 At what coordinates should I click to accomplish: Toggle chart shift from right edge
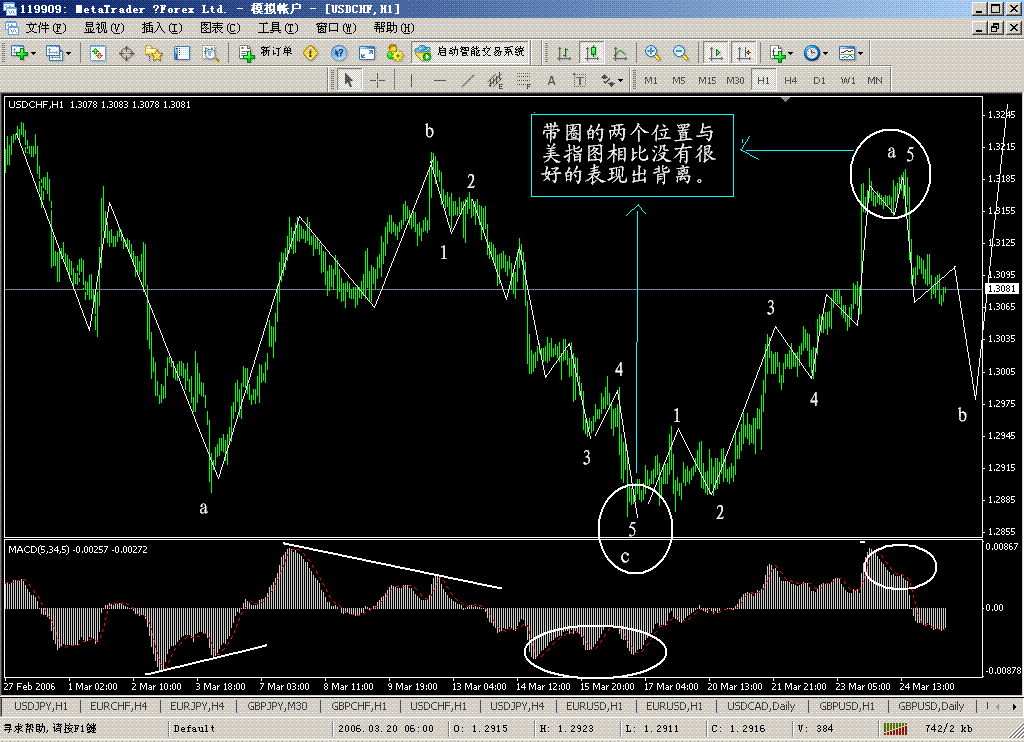point(744,54)
